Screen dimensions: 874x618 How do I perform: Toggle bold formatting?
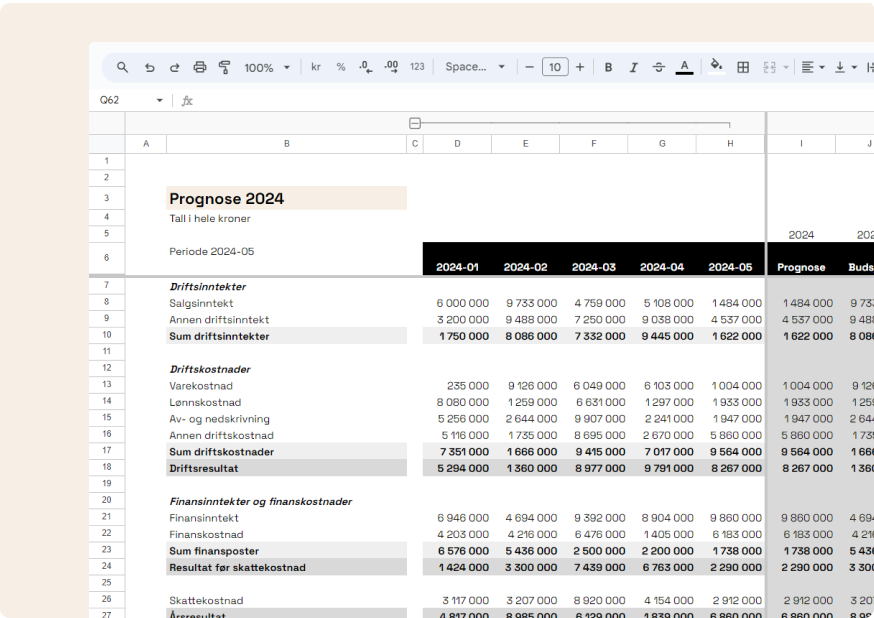point(608,67)
